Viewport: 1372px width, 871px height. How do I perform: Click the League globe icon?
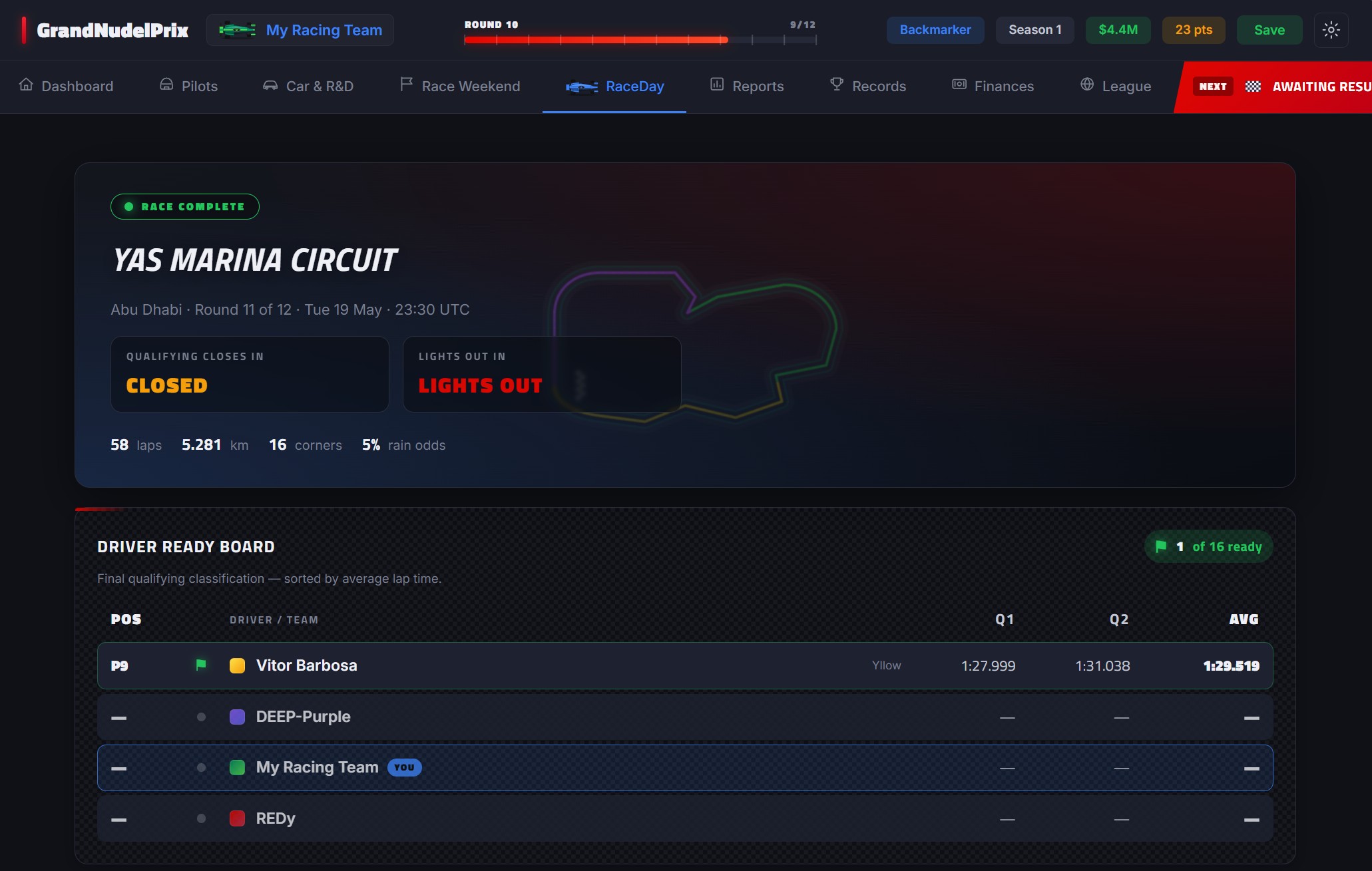pyautogui.click(x=1087, y=85)
